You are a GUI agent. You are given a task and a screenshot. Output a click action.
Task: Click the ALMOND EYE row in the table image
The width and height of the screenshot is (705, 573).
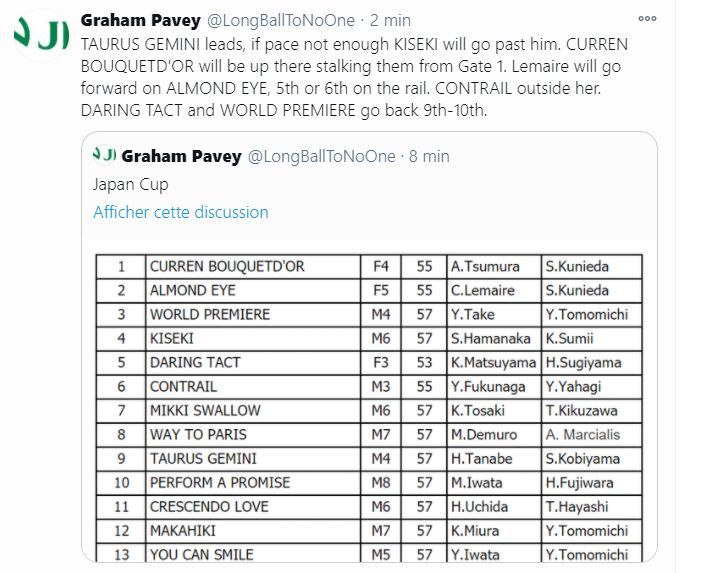369,291
